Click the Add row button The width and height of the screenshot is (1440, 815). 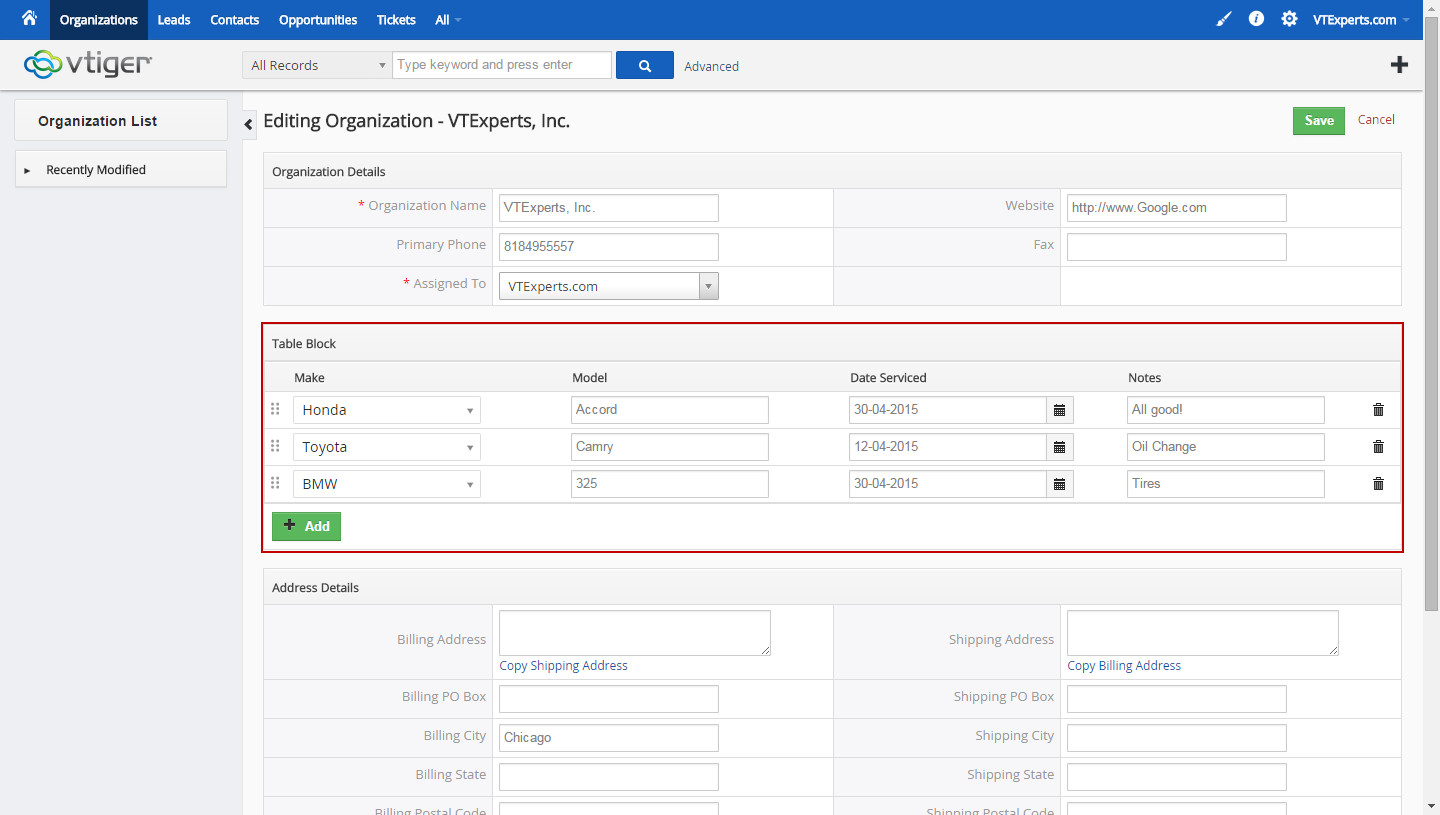coord(306,526)
